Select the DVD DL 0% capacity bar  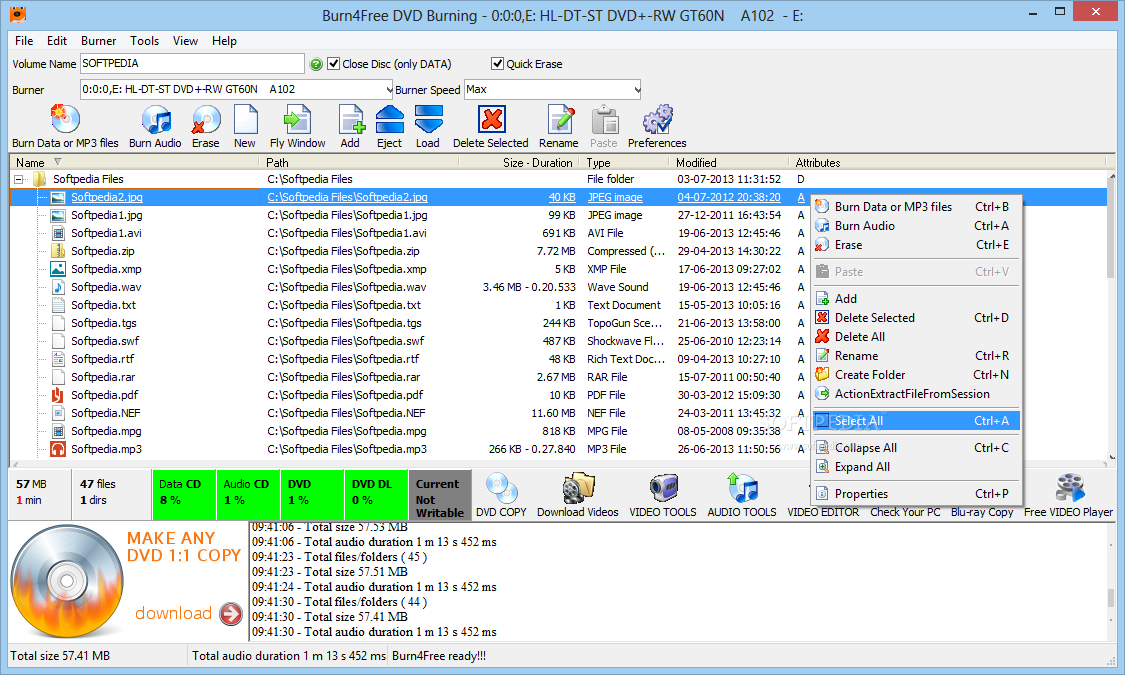pos(375,494)
